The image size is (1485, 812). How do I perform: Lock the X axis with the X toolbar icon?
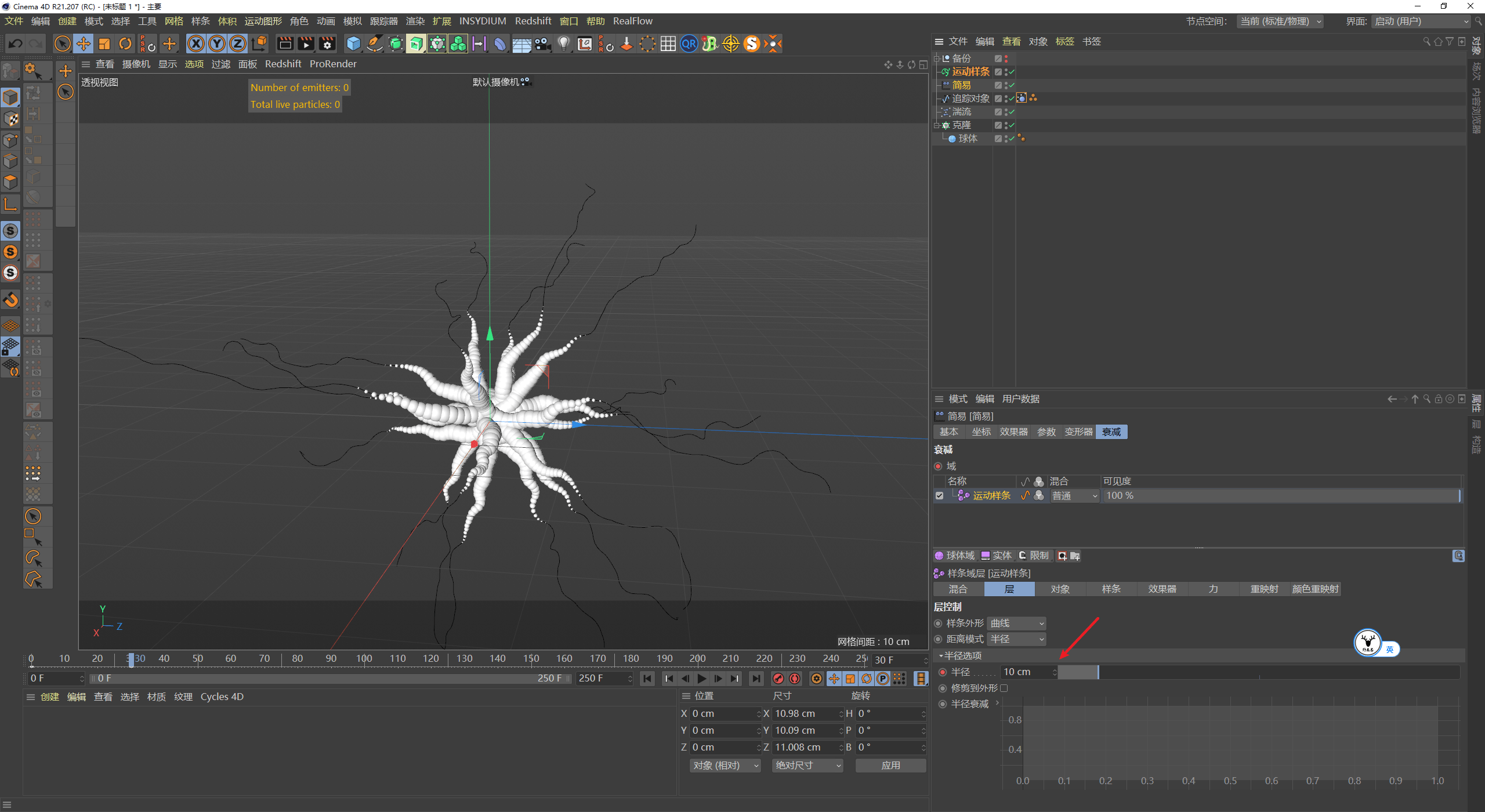click(196, 43)
